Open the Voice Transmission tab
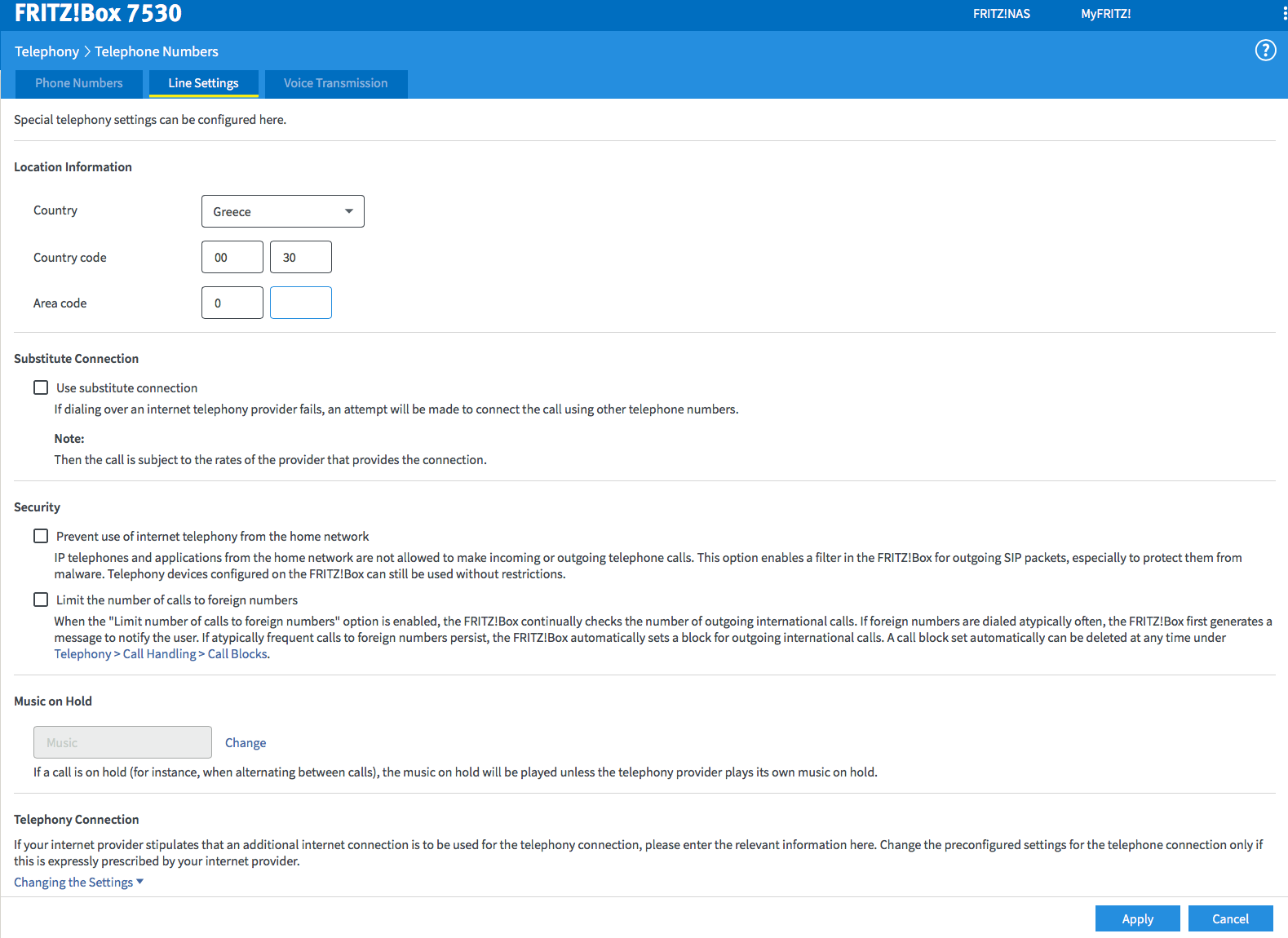1288x938 pixels. point(336,83)
